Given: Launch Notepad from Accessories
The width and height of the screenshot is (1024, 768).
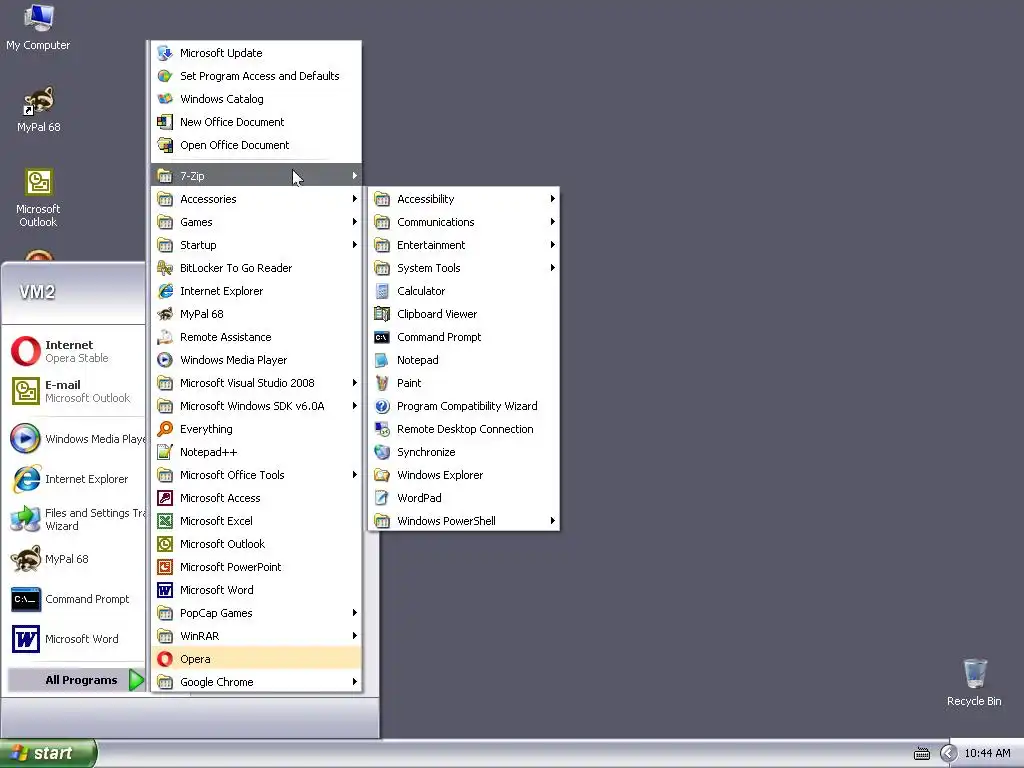Looking at the screenshot, I should pos(464,360).
